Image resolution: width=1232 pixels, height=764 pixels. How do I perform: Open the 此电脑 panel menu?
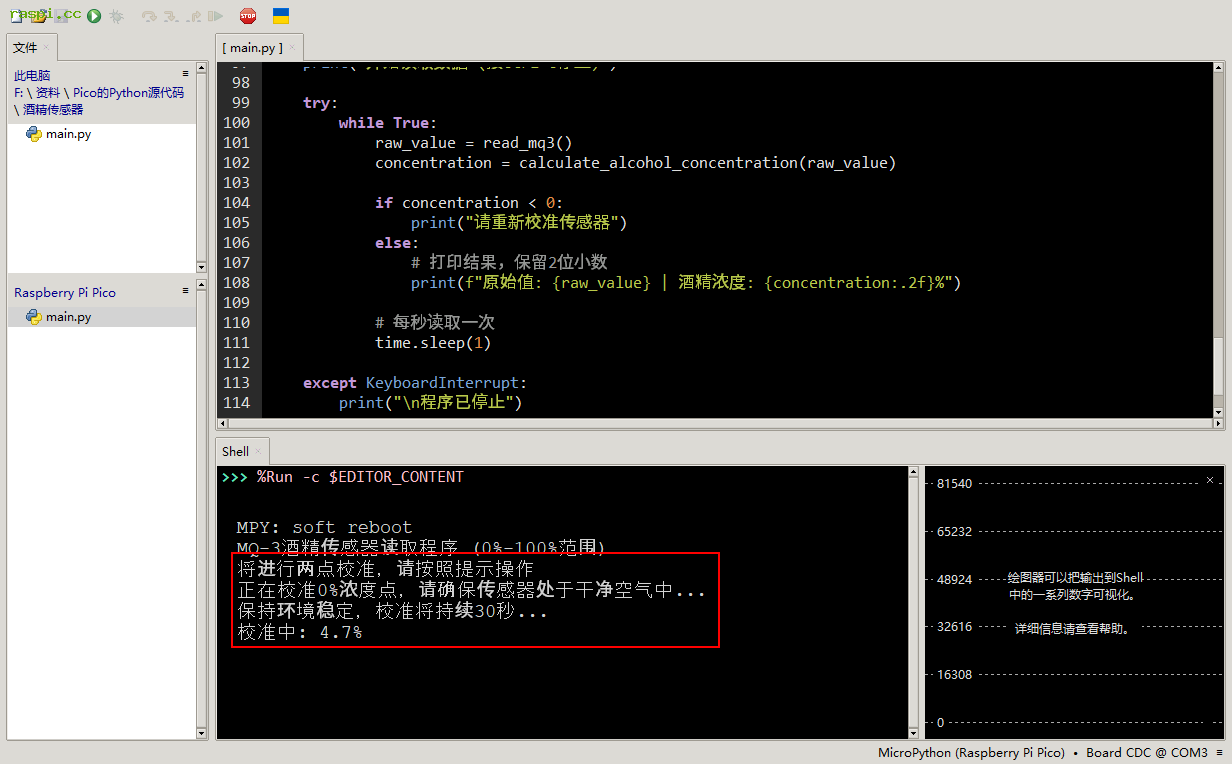click(185, 74)
